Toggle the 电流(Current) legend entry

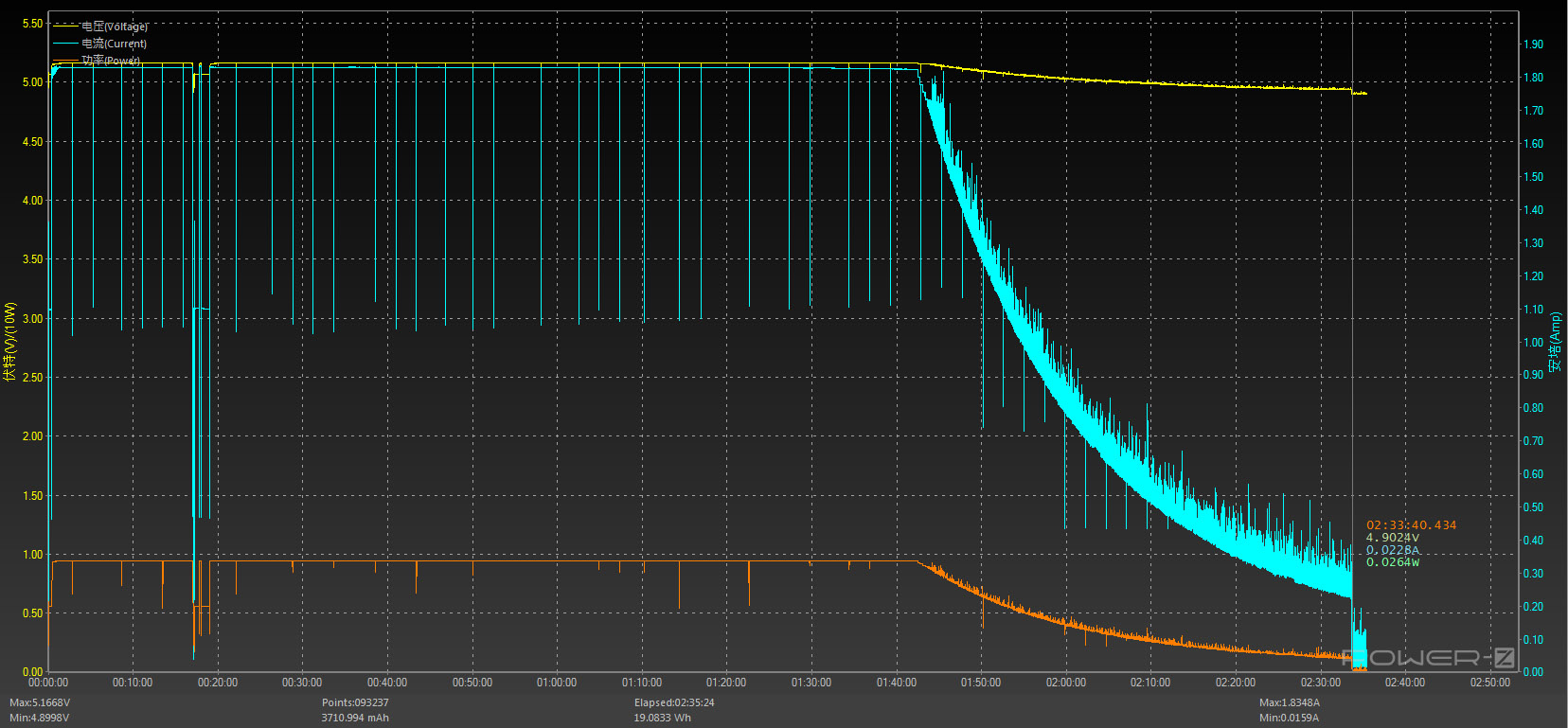114,44
